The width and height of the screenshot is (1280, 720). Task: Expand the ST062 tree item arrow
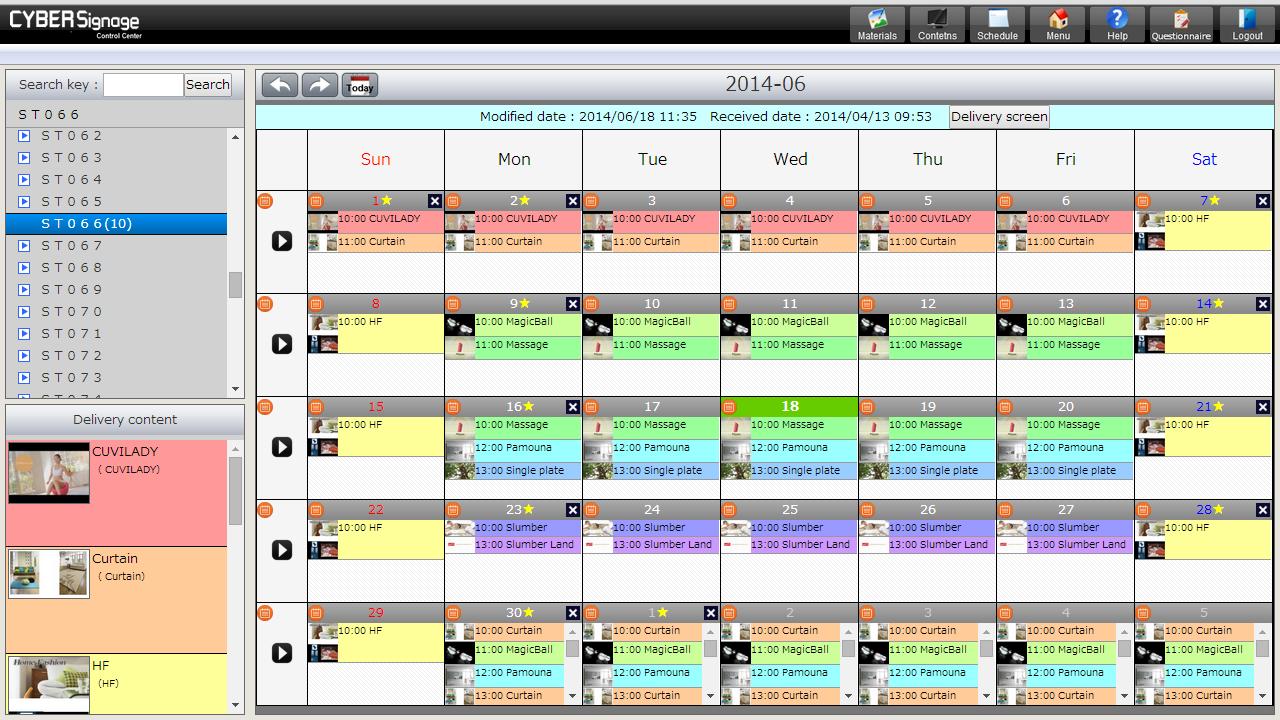coord(25,136)
